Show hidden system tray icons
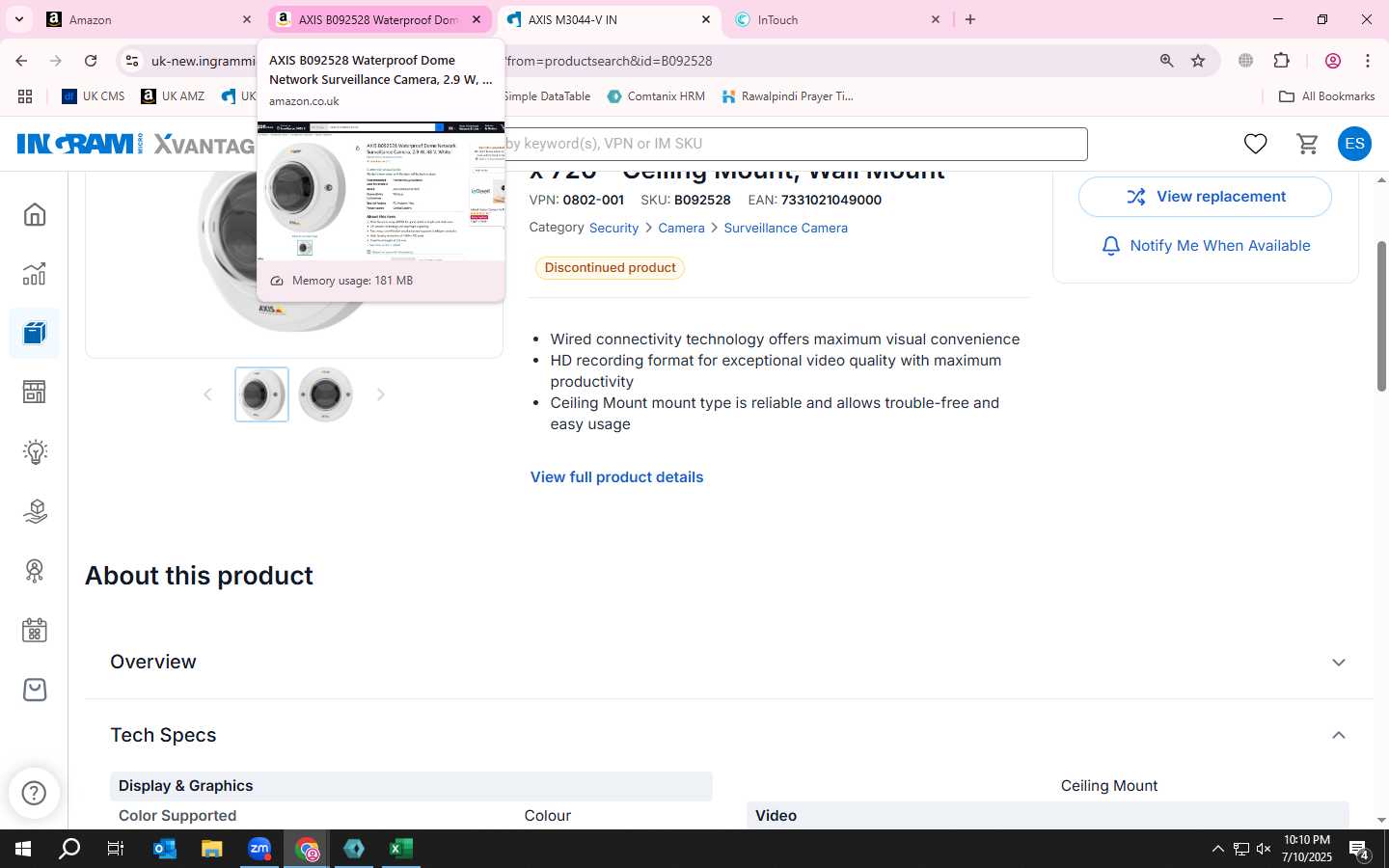Image resolution: width=1389 pixels, height=868 pixels. coord(1217,849)
